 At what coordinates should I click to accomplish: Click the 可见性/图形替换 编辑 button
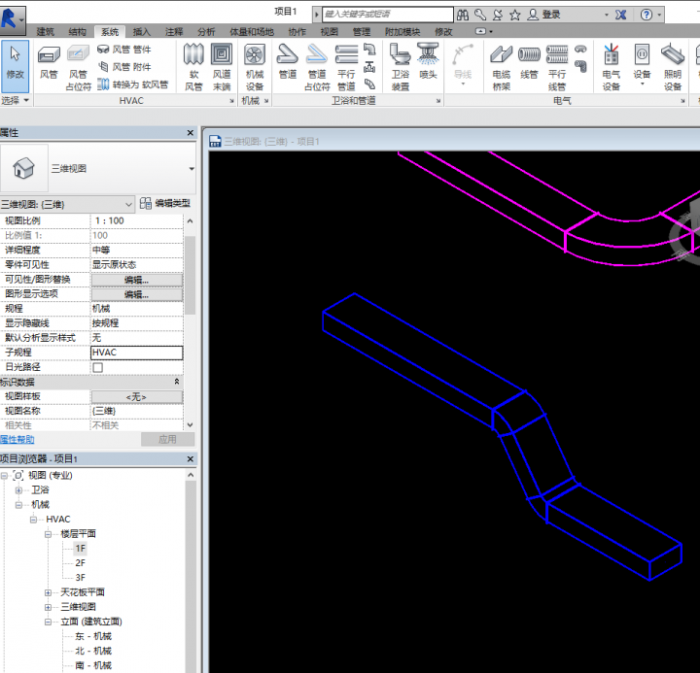pyautogui.click(x=136, y=280)
